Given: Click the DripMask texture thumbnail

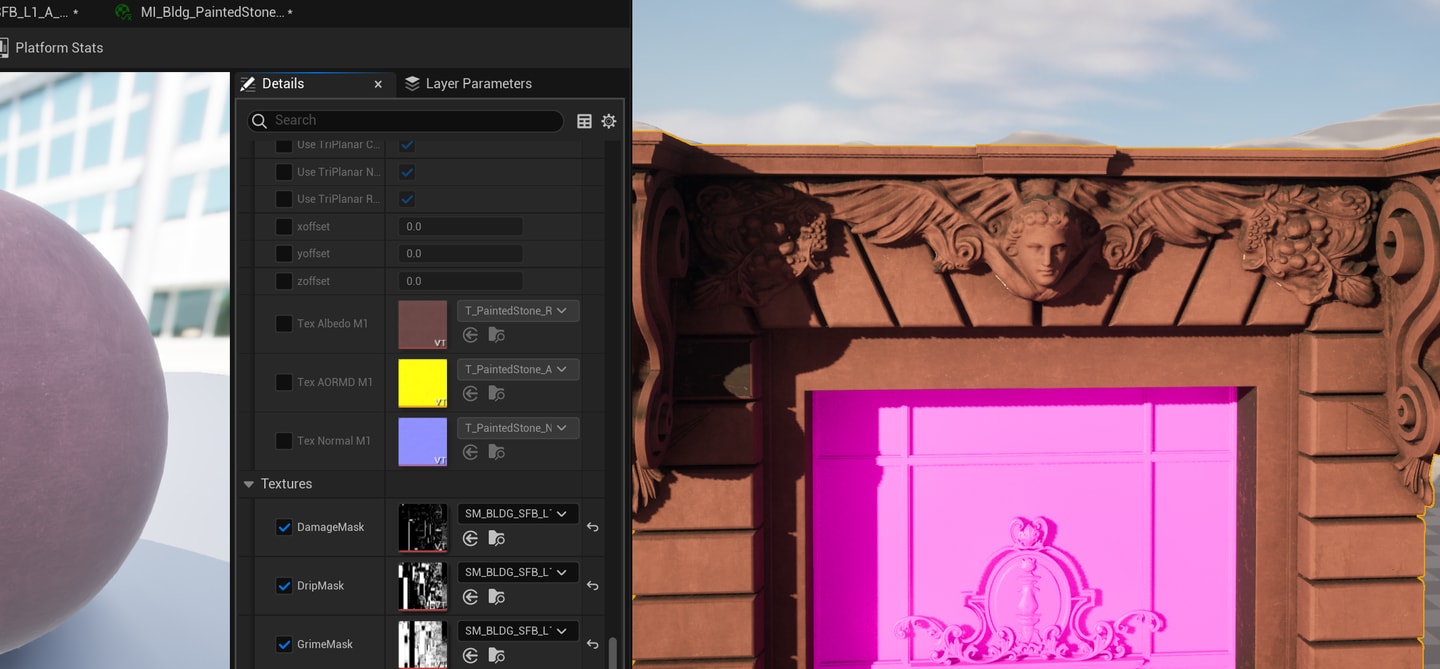Looking at the screenshot, I should (x=423, y=586).
